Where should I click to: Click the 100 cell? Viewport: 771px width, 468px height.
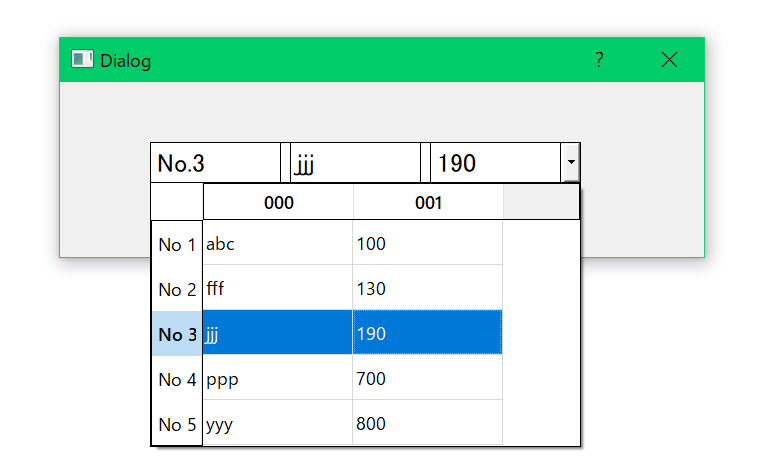[x=427, y=243]
